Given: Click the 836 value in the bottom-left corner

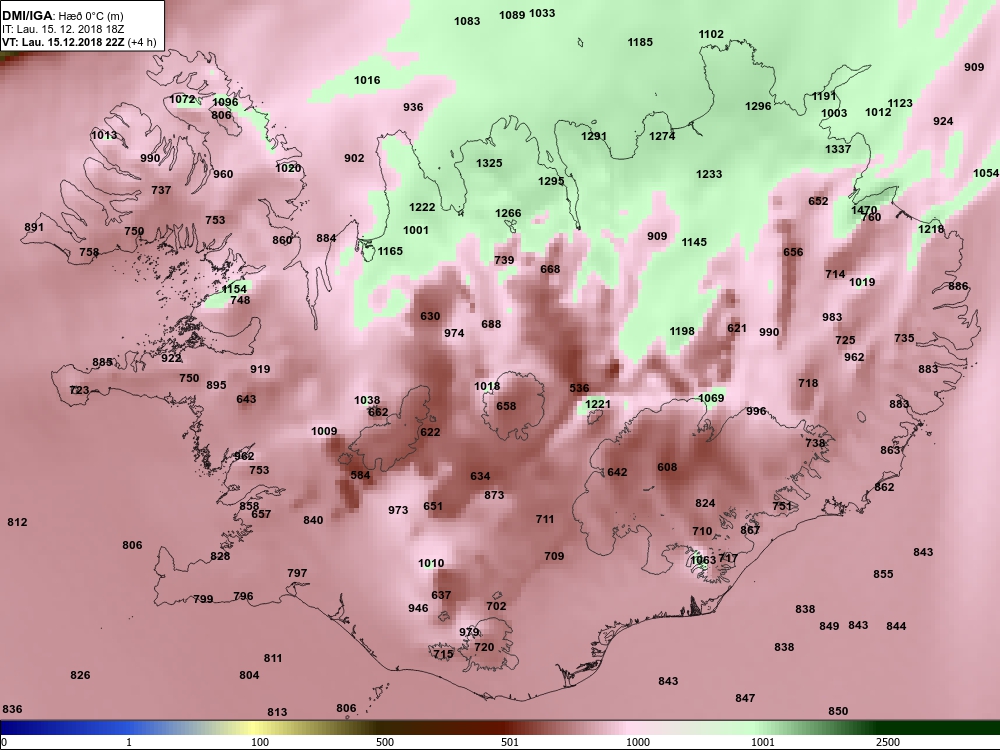Looking at the screenshot, I should pyautogui.click(x=12, y=709).
